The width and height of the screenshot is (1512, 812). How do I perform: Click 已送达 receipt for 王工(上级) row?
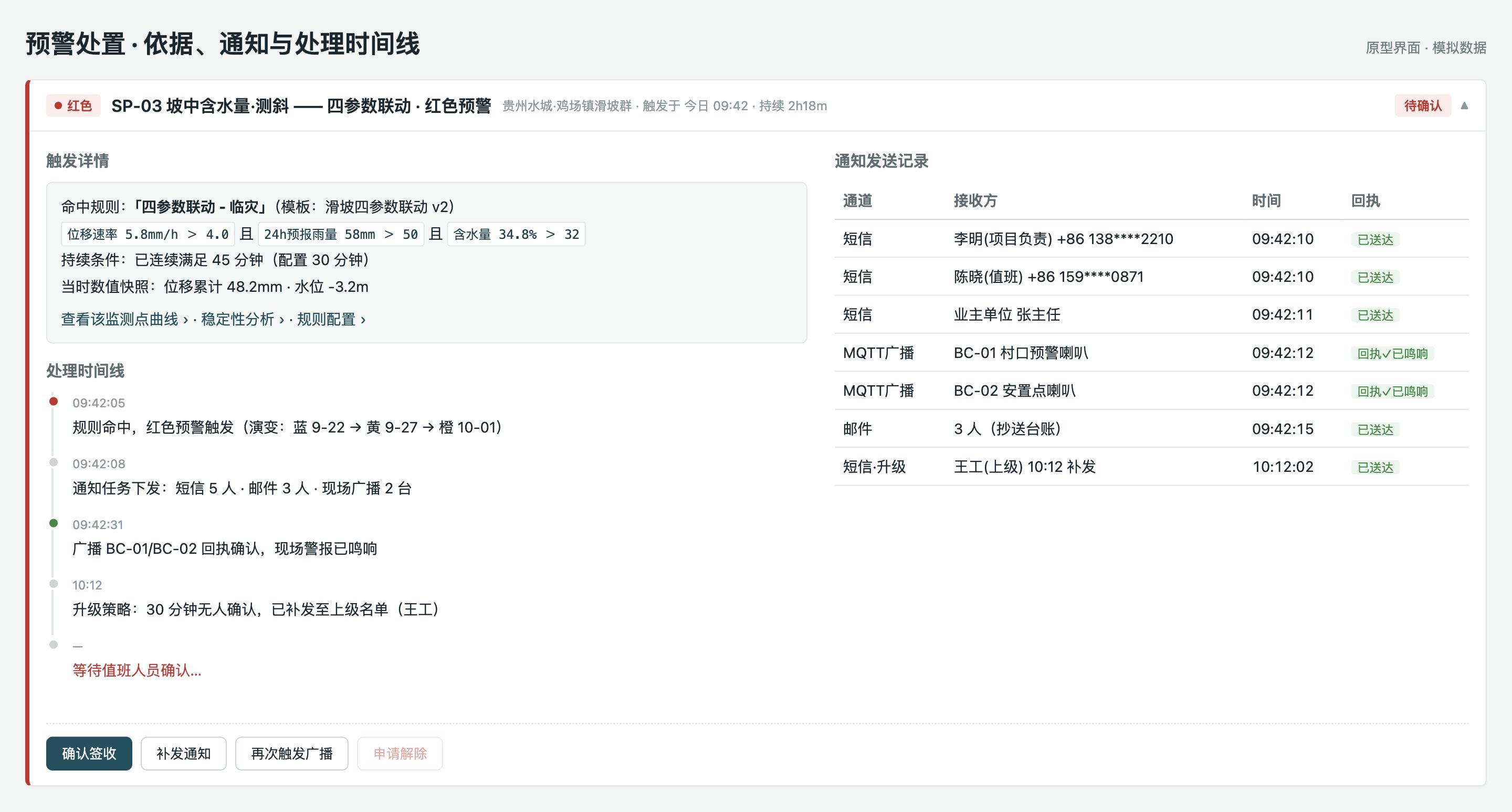tap(1375, 468)
